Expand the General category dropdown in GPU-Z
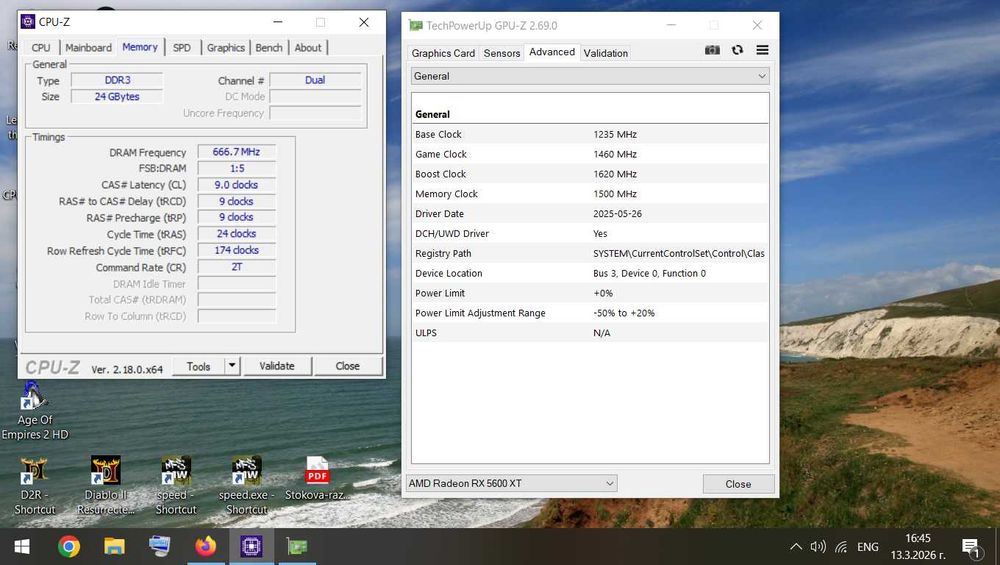 click(590, 76)
